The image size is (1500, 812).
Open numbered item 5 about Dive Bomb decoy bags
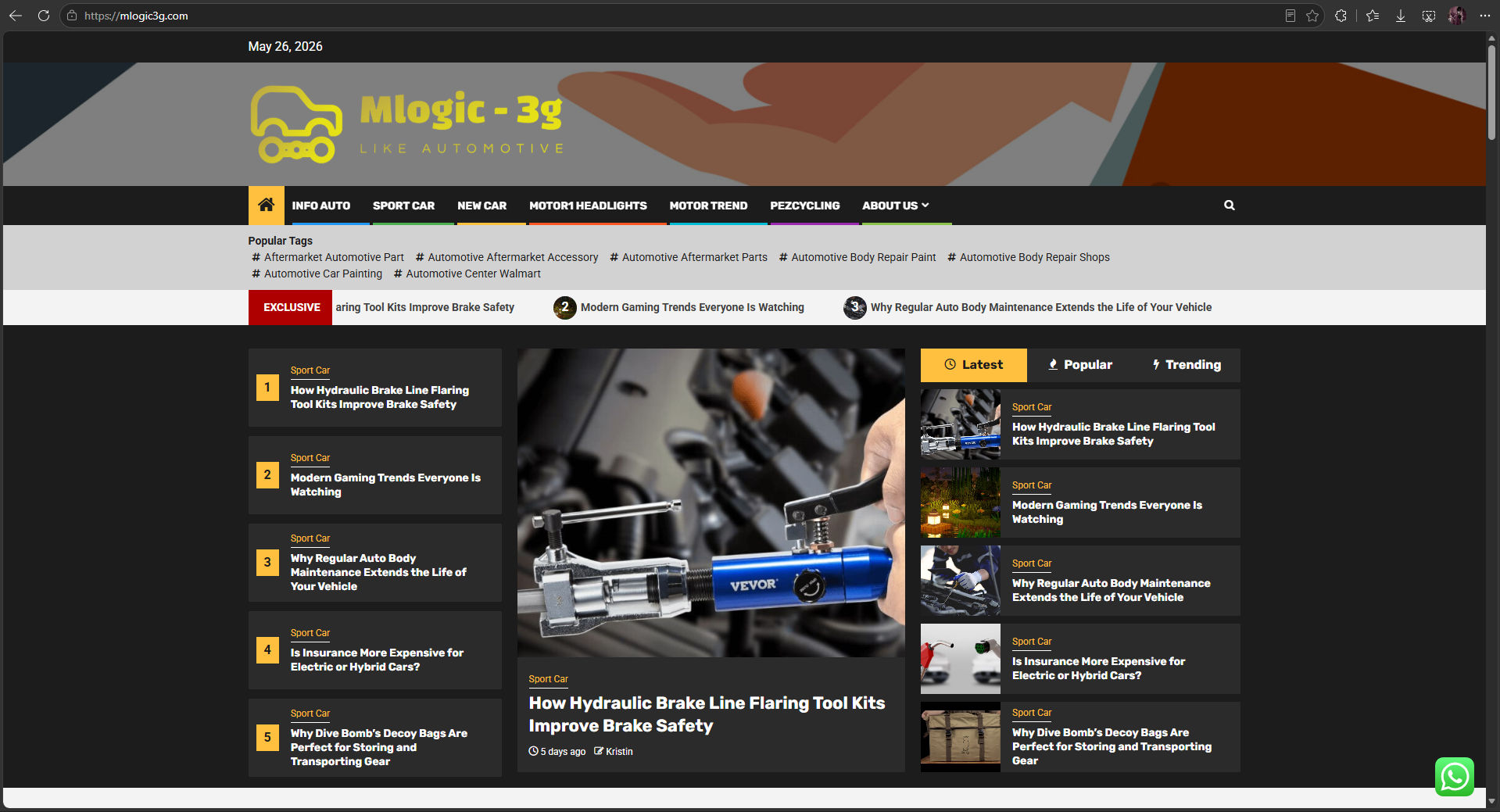378,747
